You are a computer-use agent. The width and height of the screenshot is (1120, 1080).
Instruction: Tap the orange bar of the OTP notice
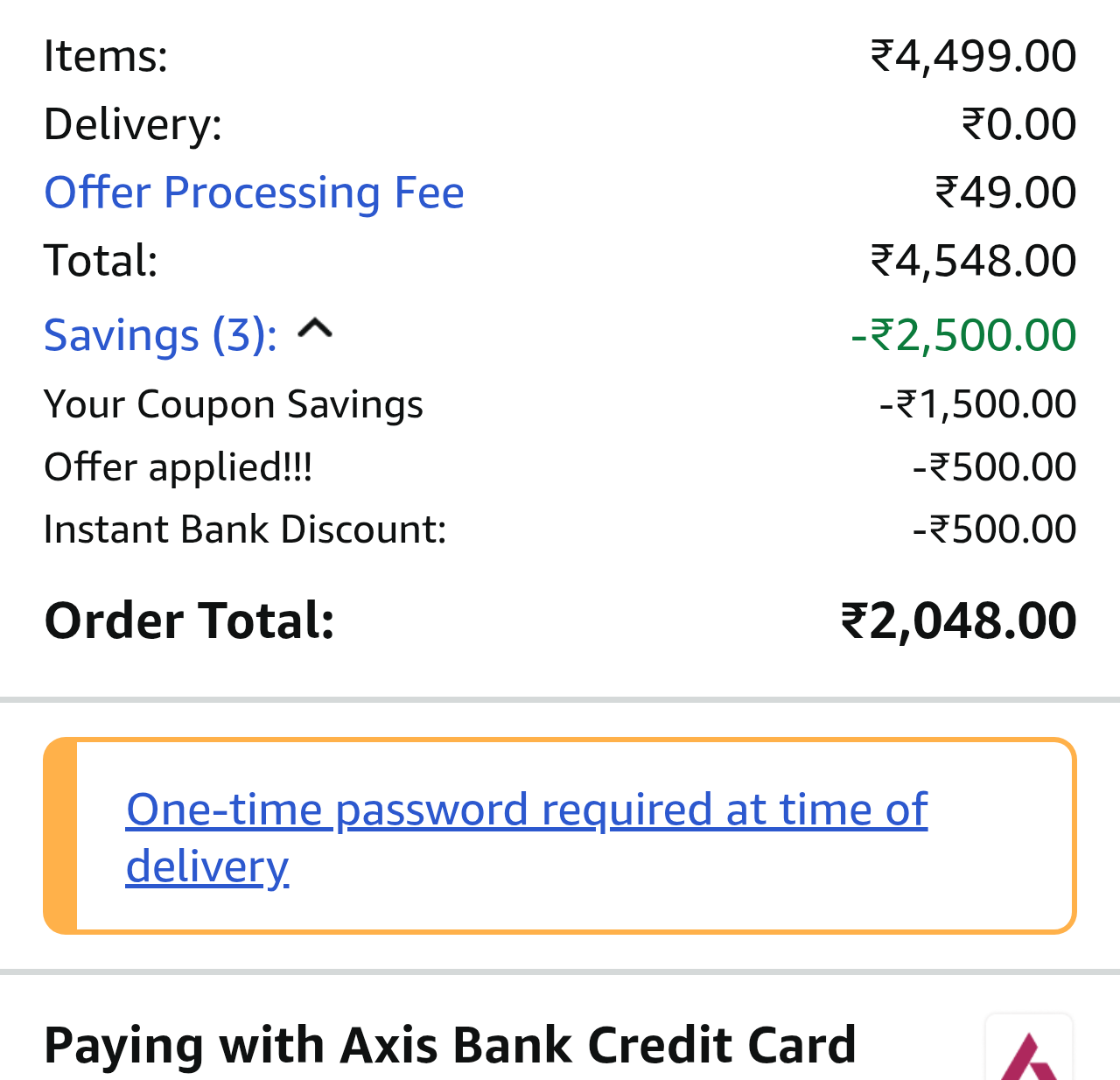(x=60, y=836)
